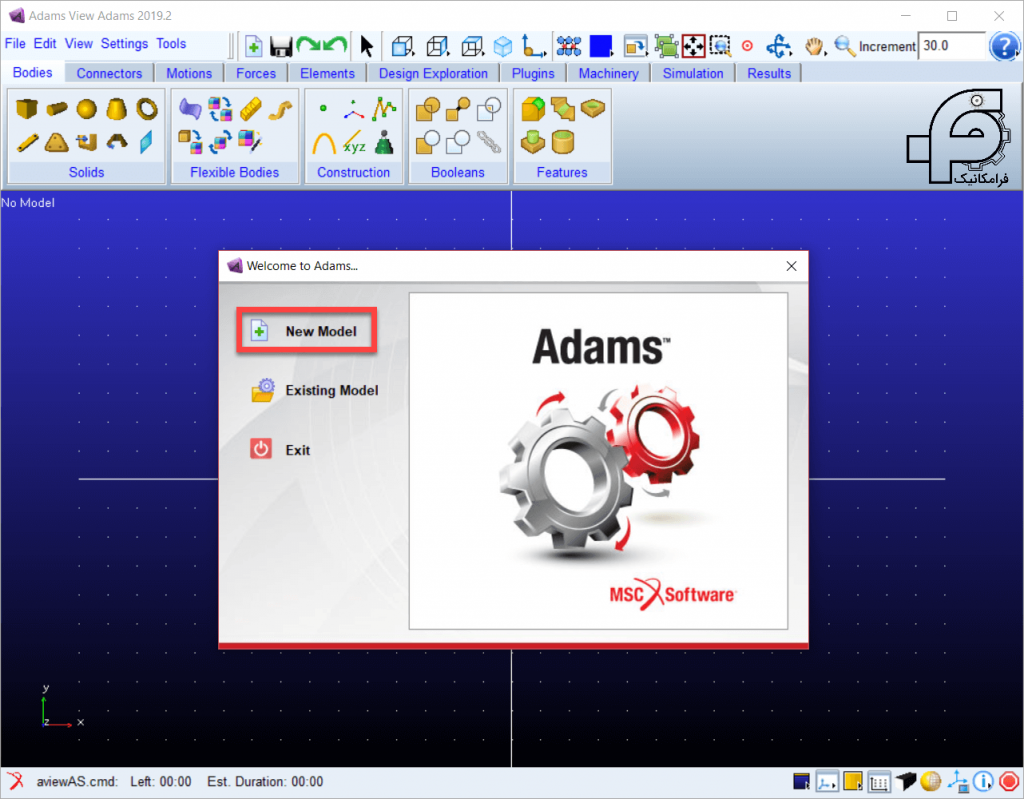Select the Cylinder solid tool
The height and width of the screenshot is (799, 1024).
[57, 108]
